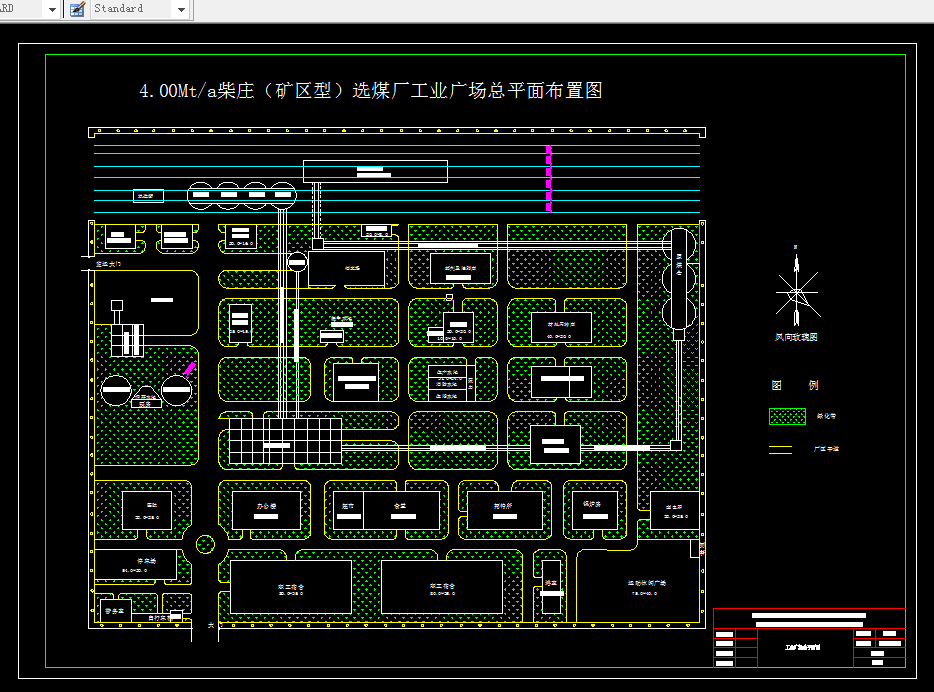
Task: Select the drawing title text at the top
Action: (x=370, y=89)
